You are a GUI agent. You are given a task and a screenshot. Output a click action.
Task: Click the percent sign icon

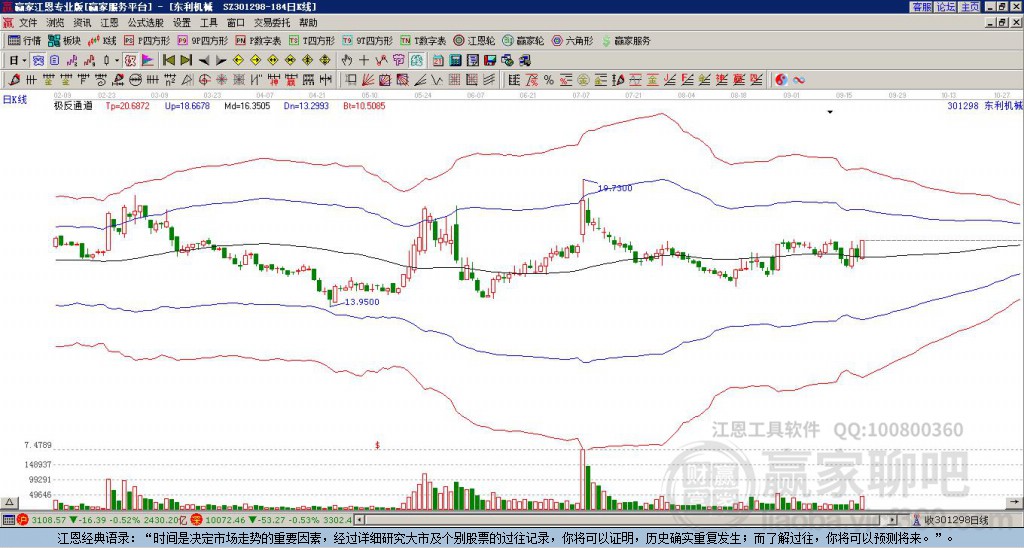pyautogui.click(x=549, y=80)
